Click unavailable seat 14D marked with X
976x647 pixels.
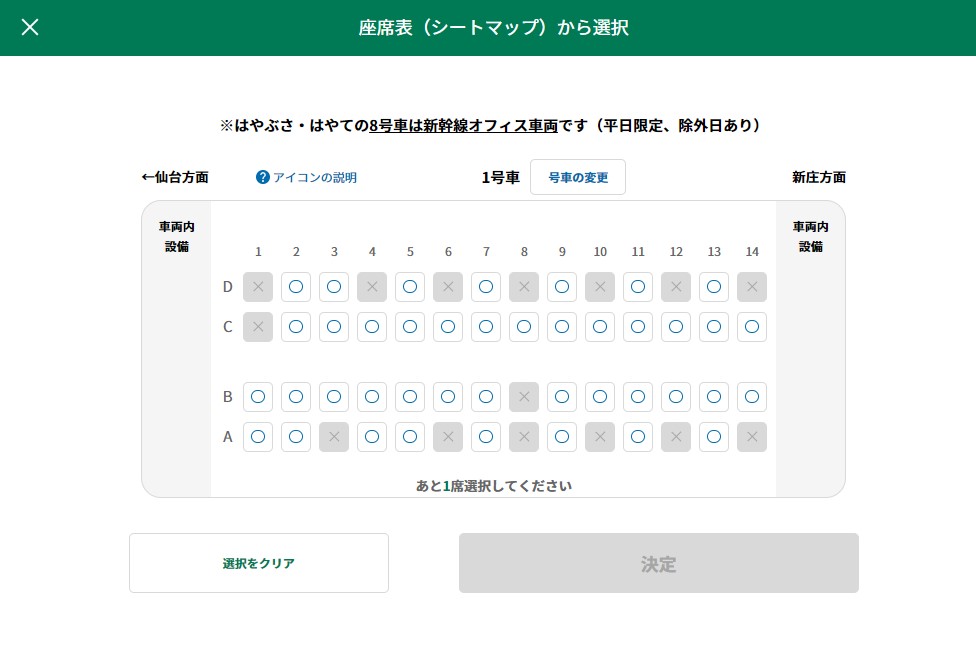coord(752,287)
